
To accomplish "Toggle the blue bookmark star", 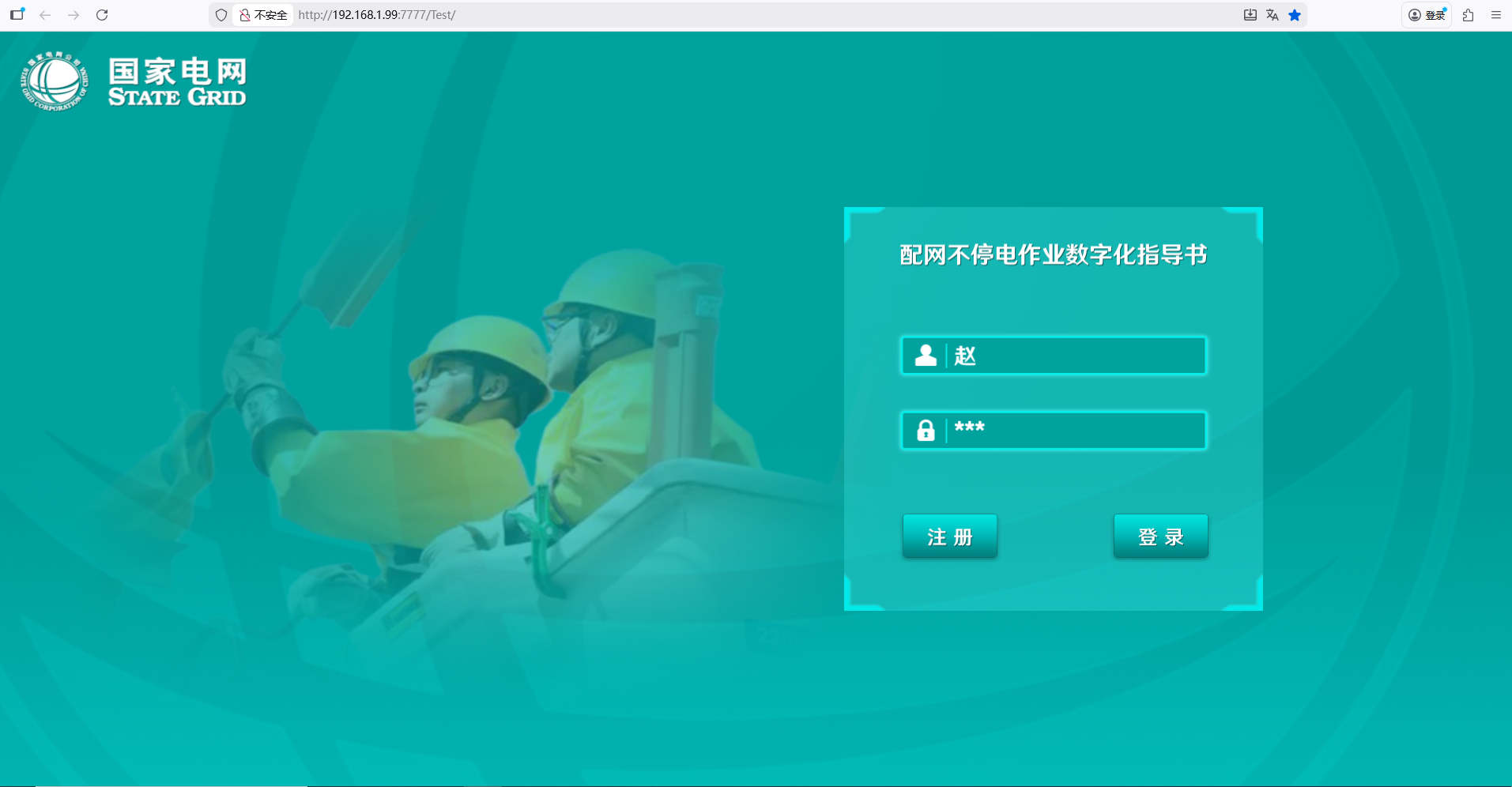I will pyautogui.click(x=1295, y=15).
